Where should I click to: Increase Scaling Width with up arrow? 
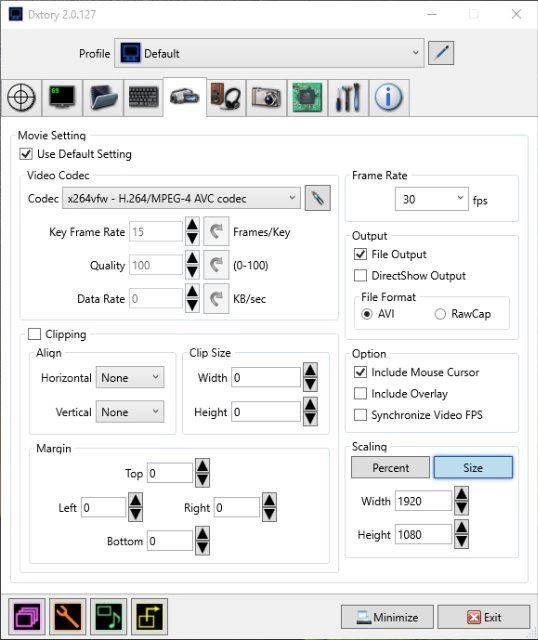click(x=462, y=494)
